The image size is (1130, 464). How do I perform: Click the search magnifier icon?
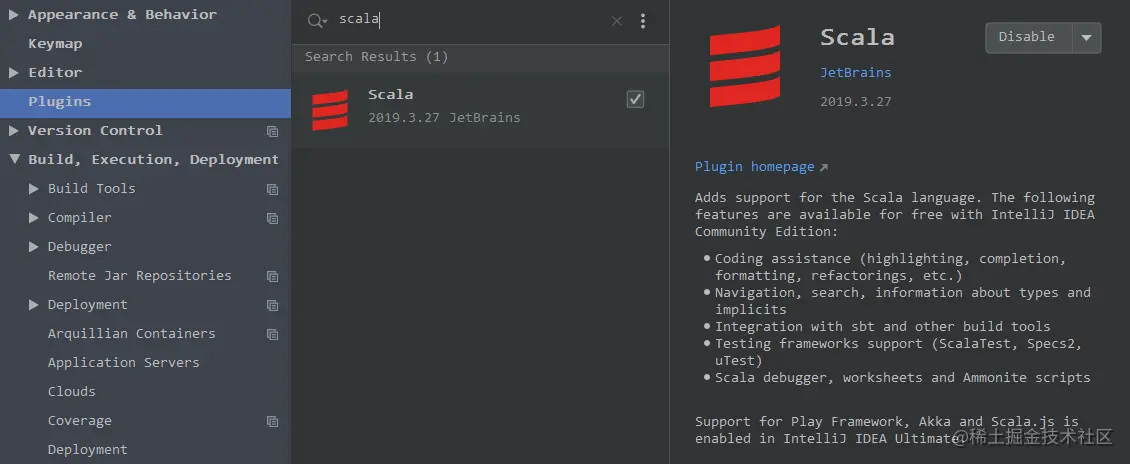(x=316, y=21)
